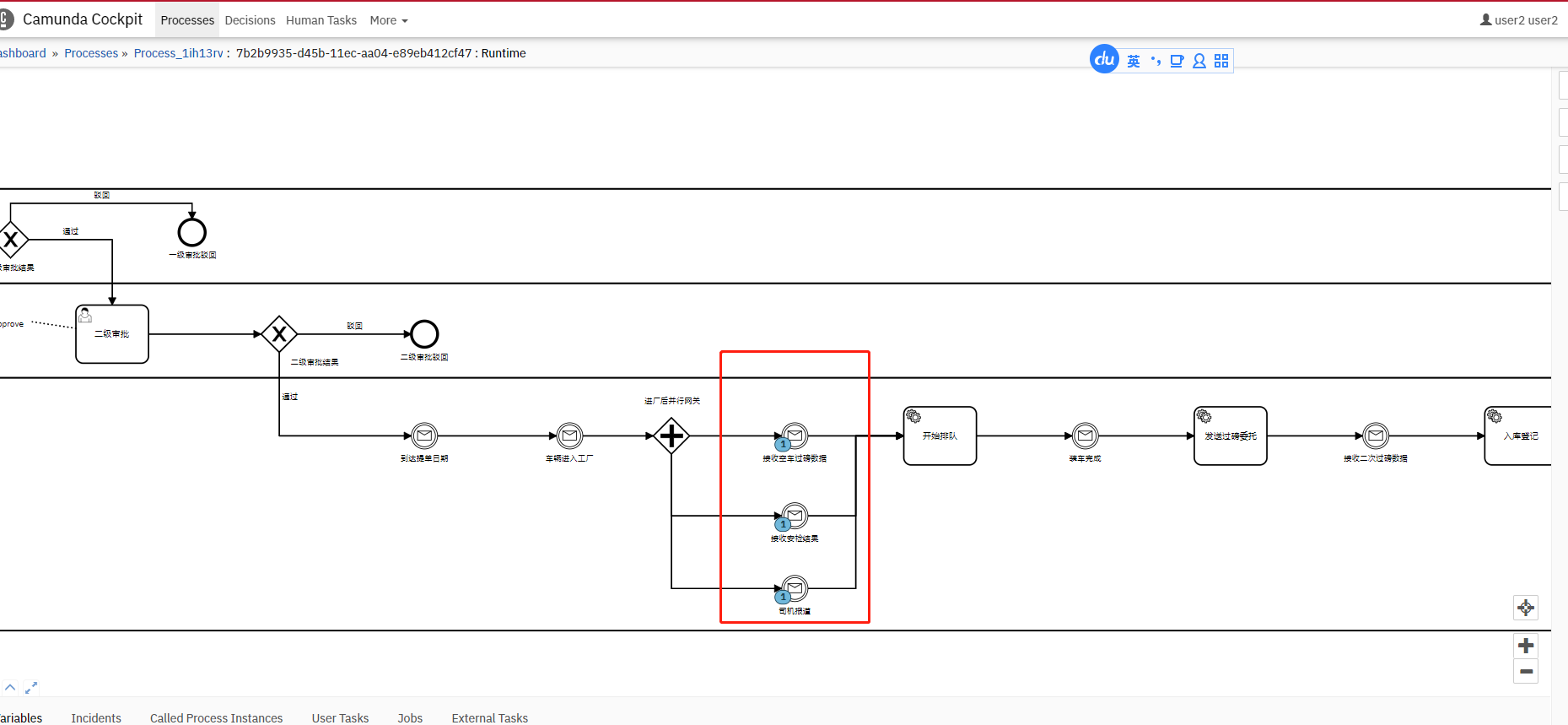Open the Camunda Cockpit home title
This screenshot has width=1568, height=725.
(83, 19)
